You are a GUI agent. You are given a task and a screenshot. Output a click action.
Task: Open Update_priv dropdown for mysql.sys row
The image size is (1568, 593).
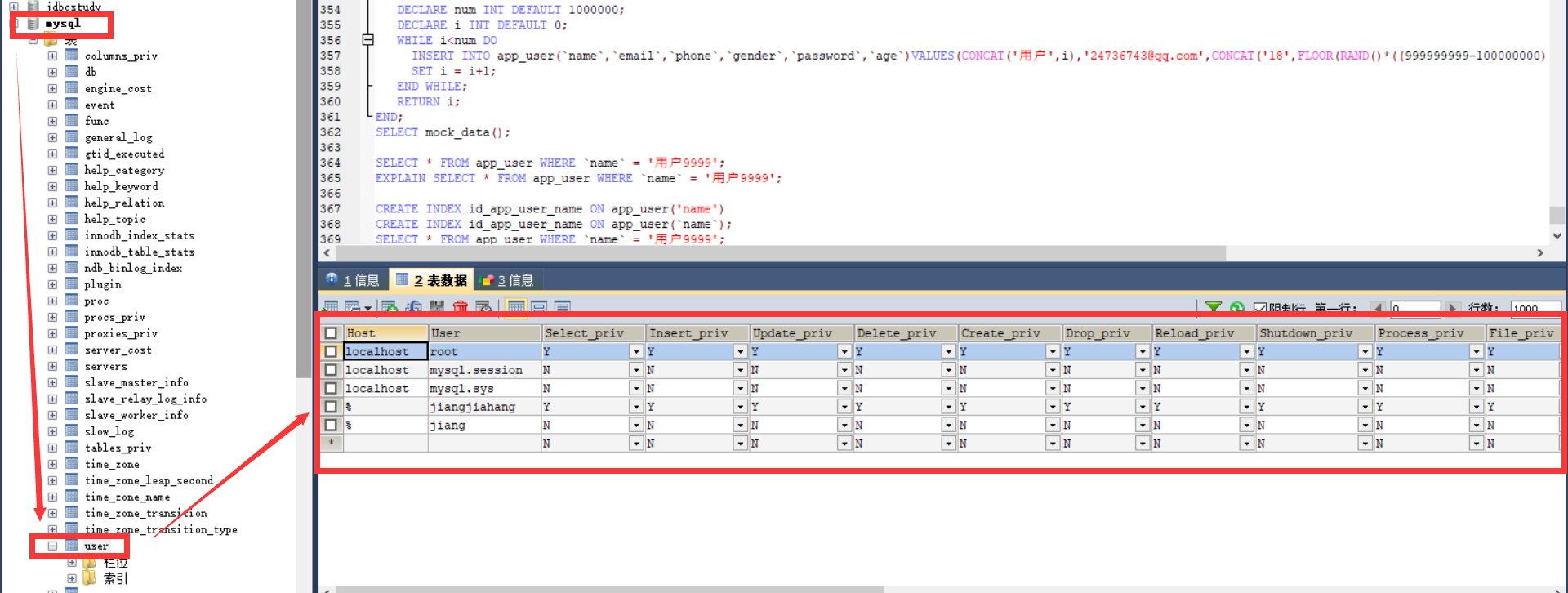coord(844,388)
